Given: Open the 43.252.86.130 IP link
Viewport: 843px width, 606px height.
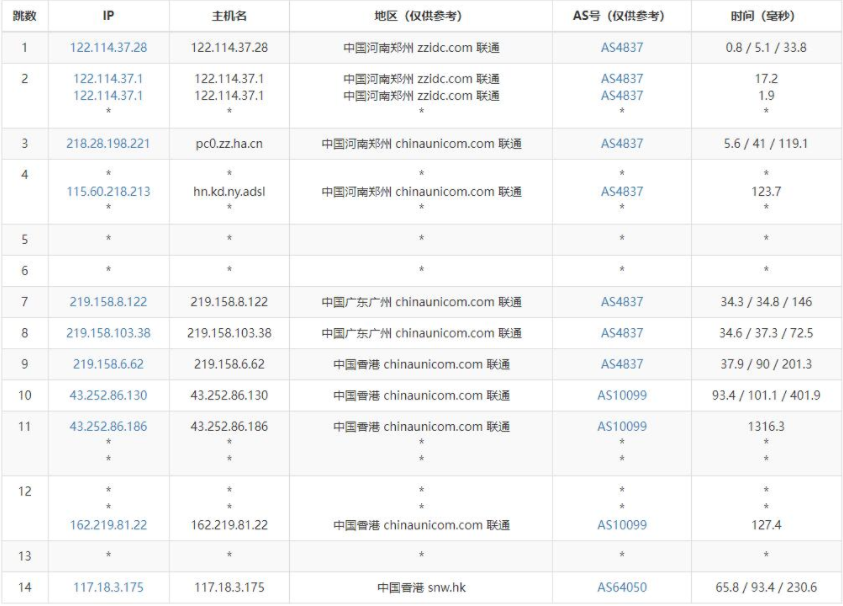Looking at the screenshot, I should click(x=108, y=395).
